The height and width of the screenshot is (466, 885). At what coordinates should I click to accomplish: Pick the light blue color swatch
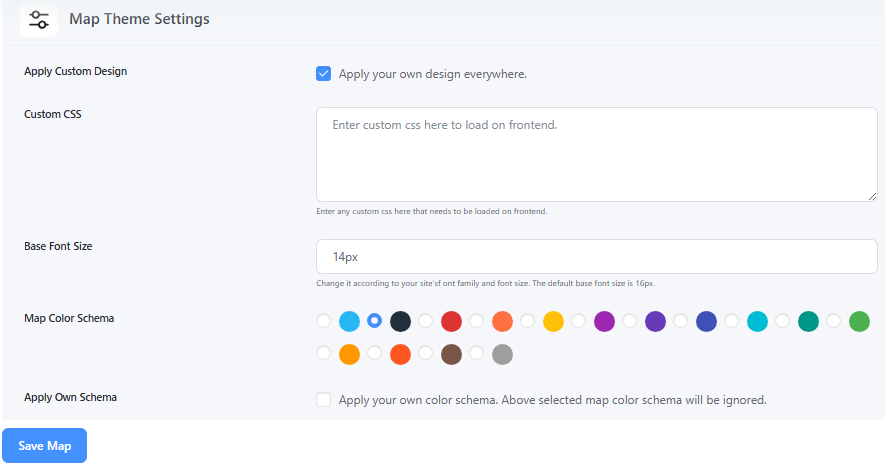click(349, 321)
